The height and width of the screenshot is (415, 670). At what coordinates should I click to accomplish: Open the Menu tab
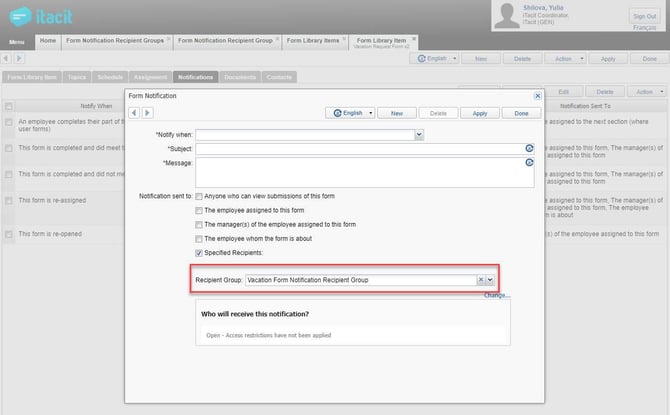click(x=17, y=42)
